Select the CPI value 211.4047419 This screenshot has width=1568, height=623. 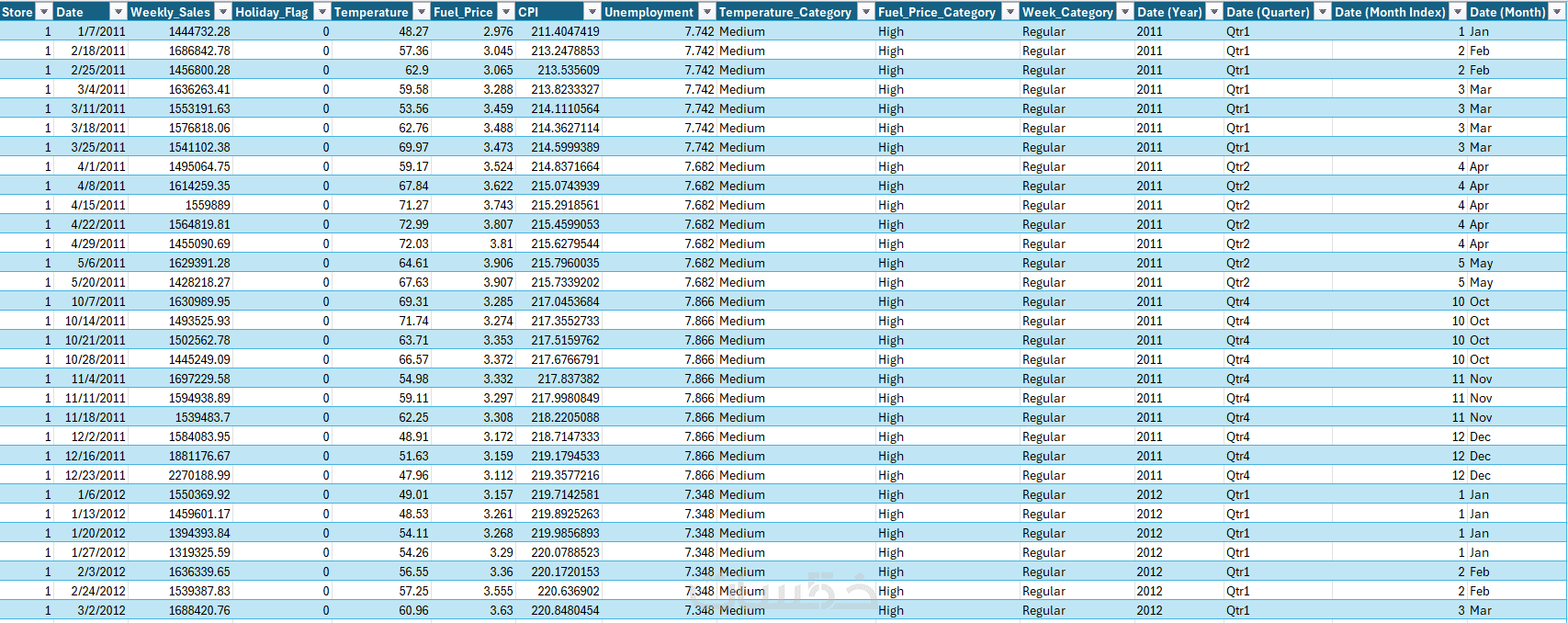(x=565, y=31)
